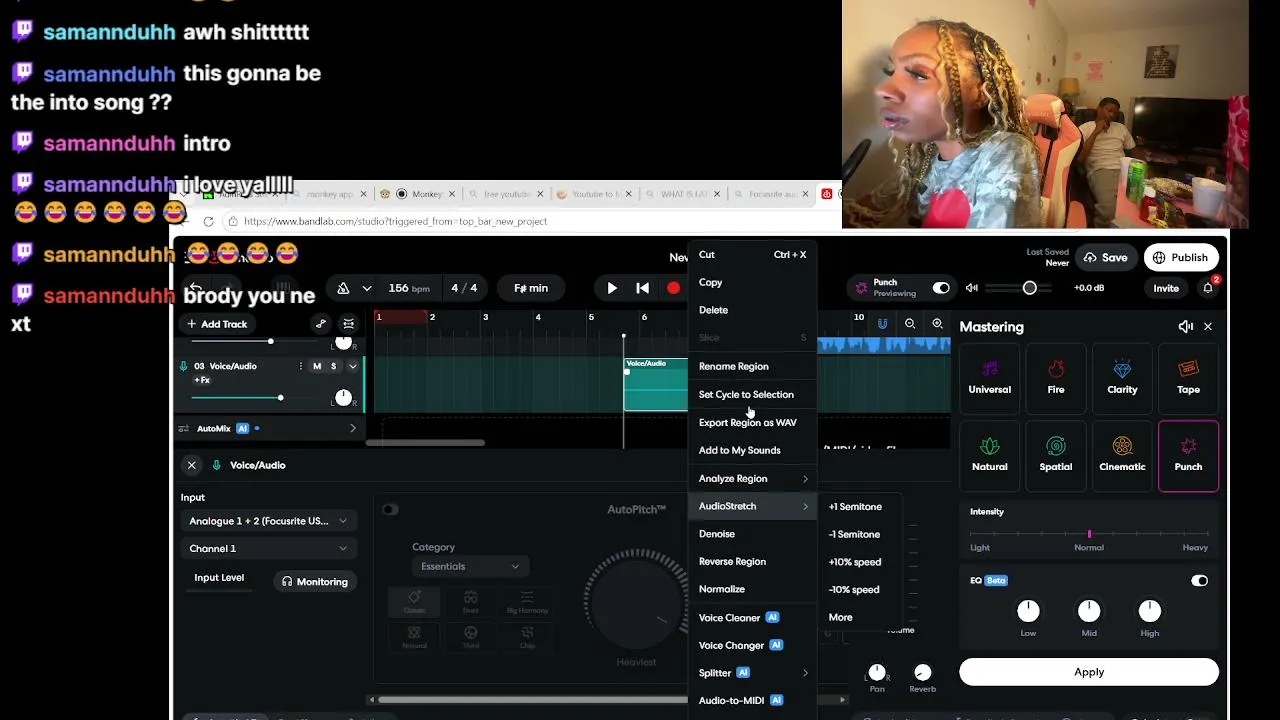Expand the Voice/Audio track chevron
The height and width of the screenshot is (720, 1280).
352,366
